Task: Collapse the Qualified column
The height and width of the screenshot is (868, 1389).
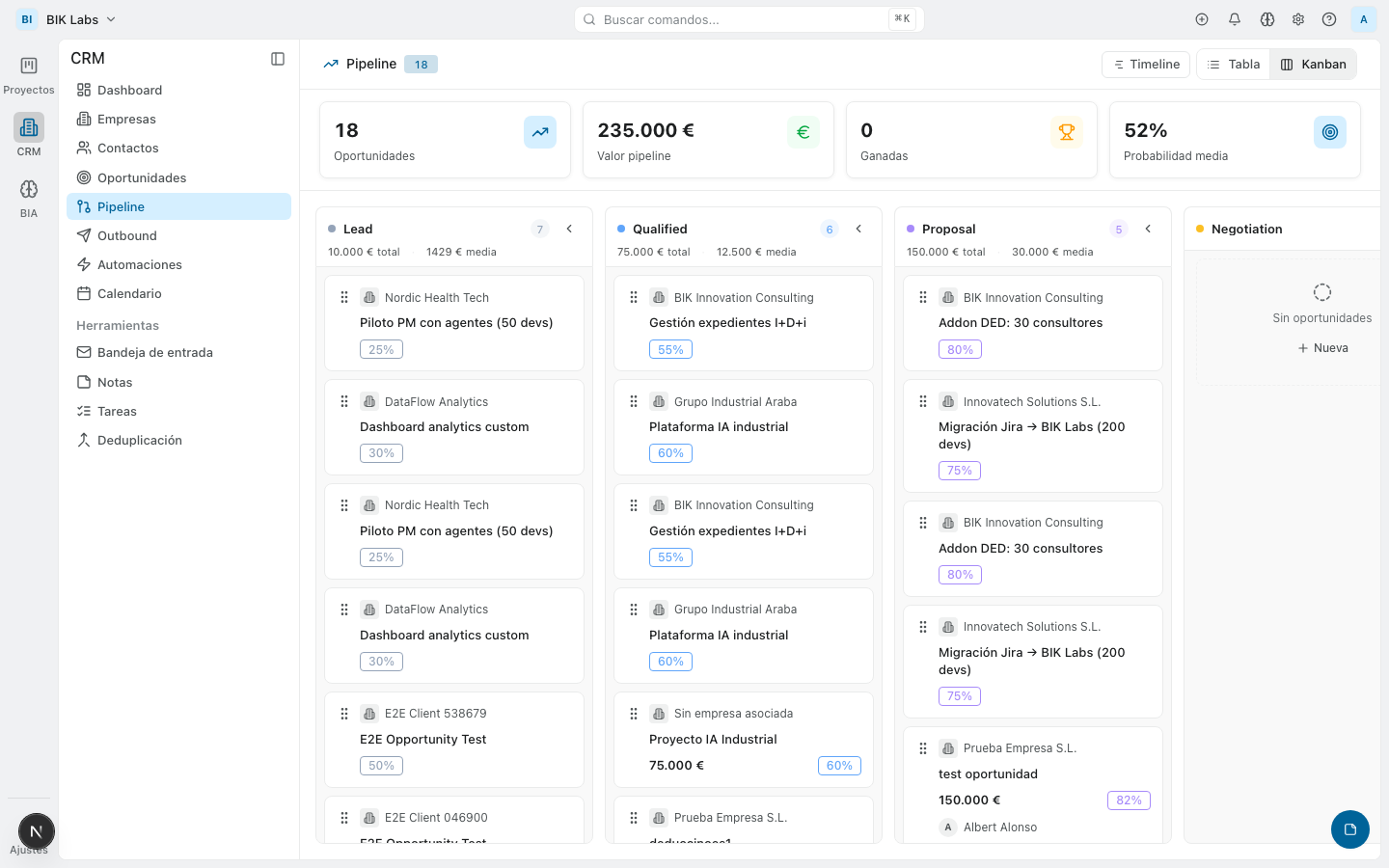Action: (858, 230)
